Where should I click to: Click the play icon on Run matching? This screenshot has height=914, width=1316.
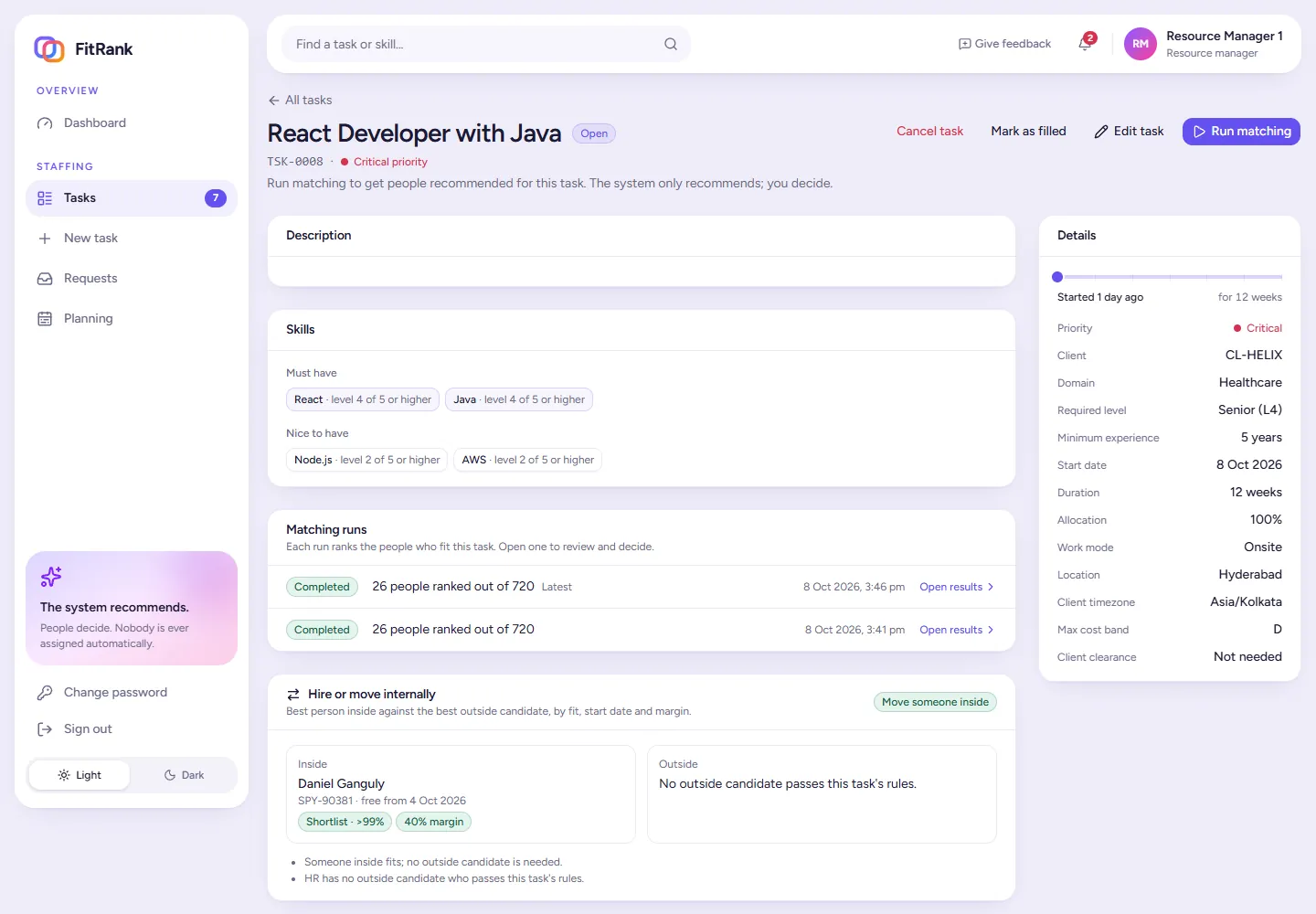coord(1199,132)
